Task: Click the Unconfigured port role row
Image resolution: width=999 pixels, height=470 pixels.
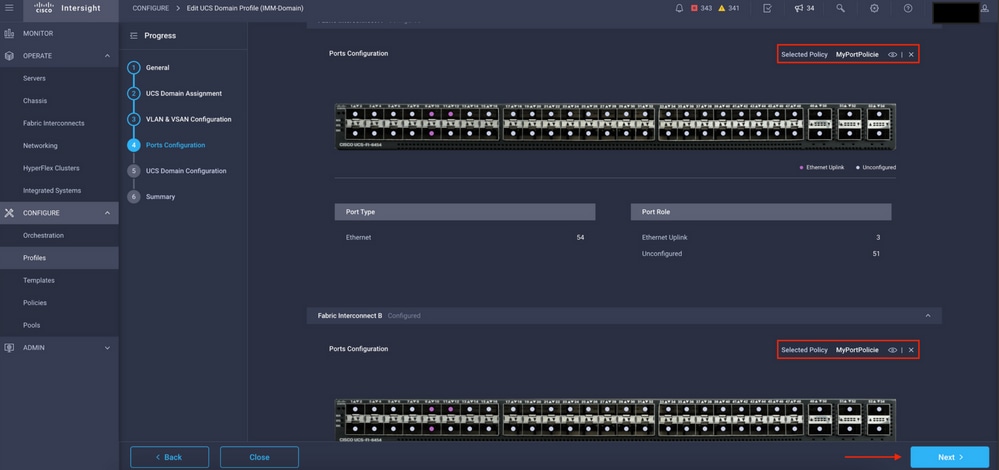Action: coord(761,254)
